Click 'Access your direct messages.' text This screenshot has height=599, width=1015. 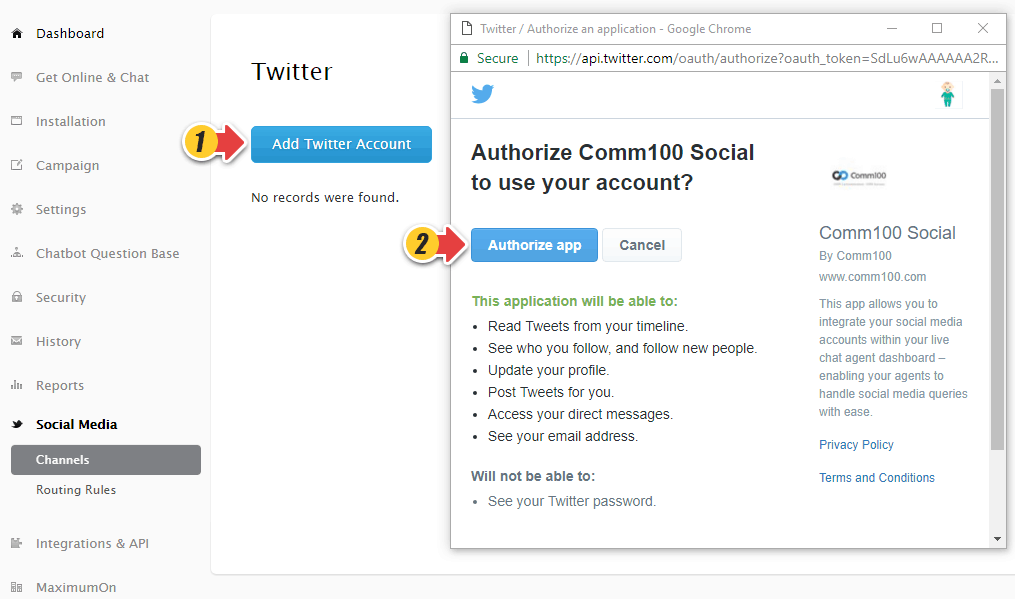coord(580,414)
